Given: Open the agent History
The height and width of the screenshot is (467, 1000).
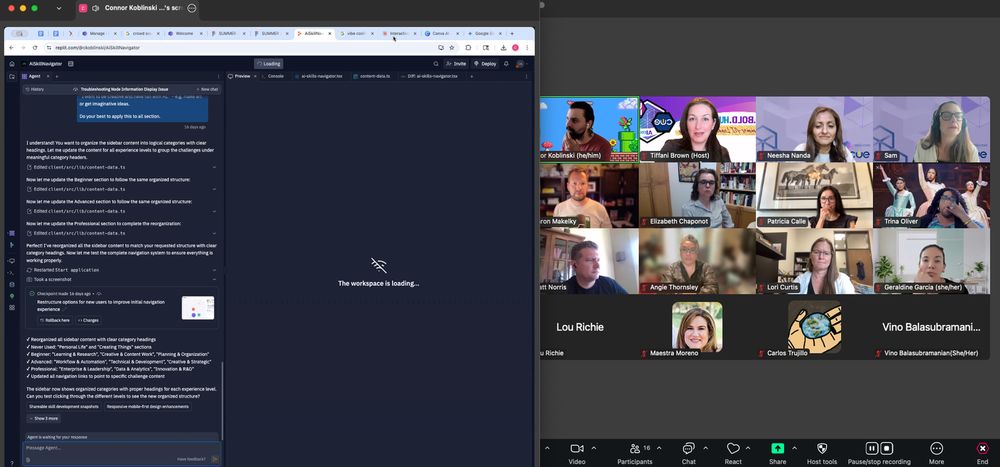Looking at the screenshot, I should 34,89.
